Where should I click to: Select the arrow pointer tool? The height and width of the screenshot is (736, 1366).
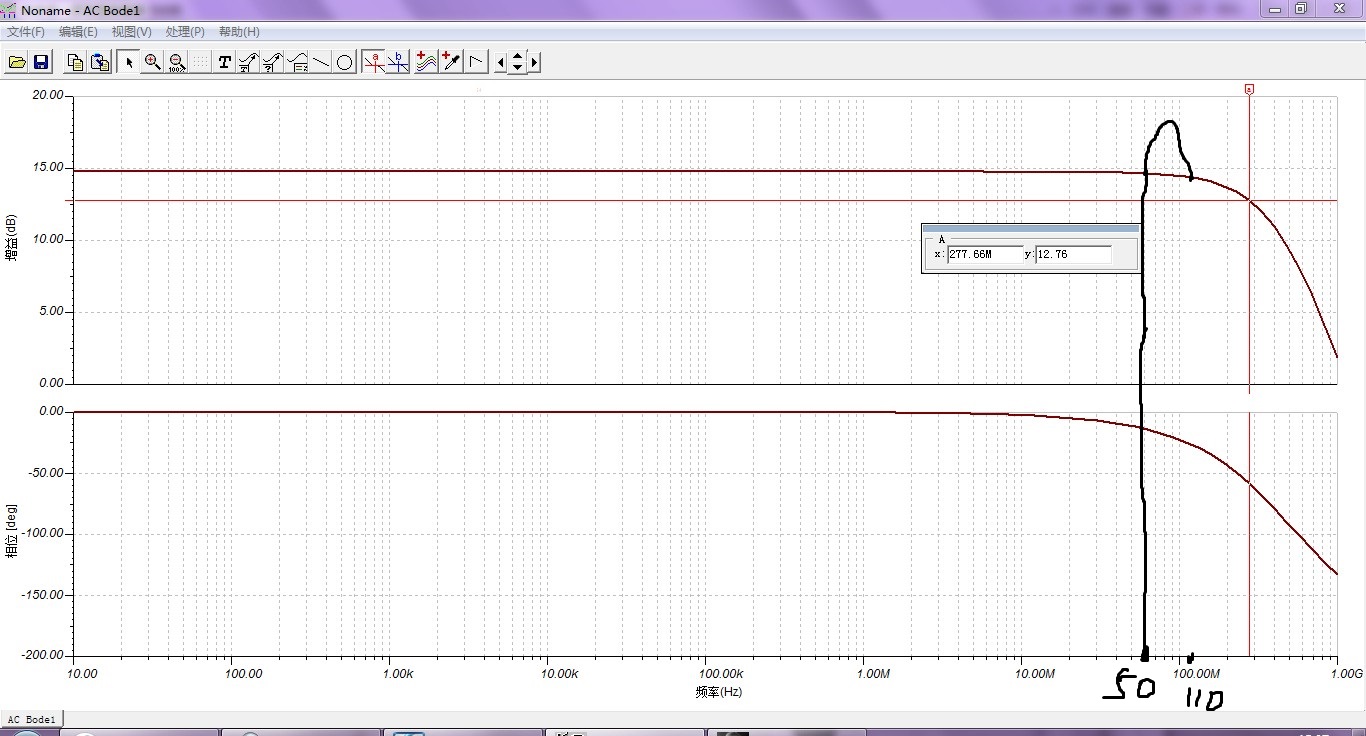(128, 62)
